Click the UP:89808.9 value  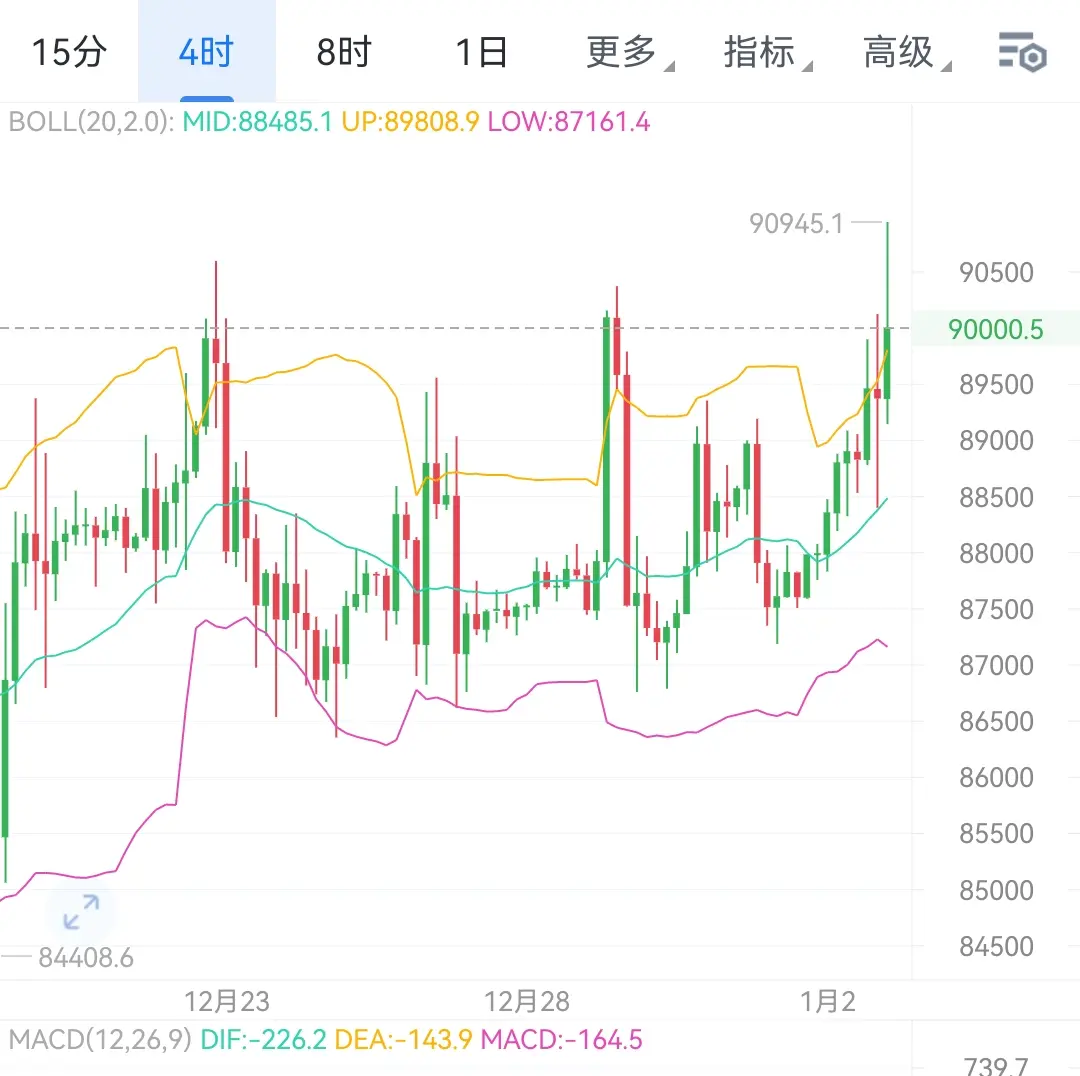[410, 122]
